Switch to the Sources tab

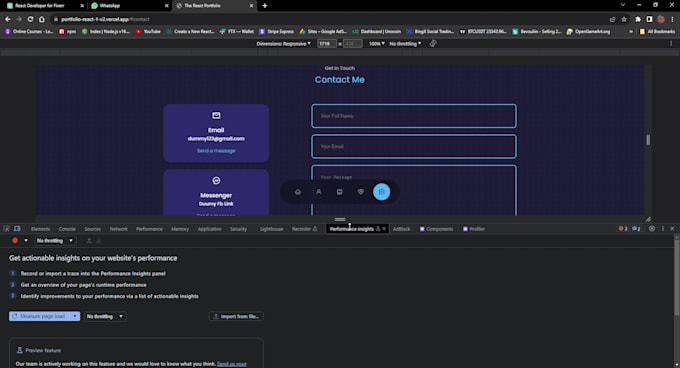click(x=92, y=229)
